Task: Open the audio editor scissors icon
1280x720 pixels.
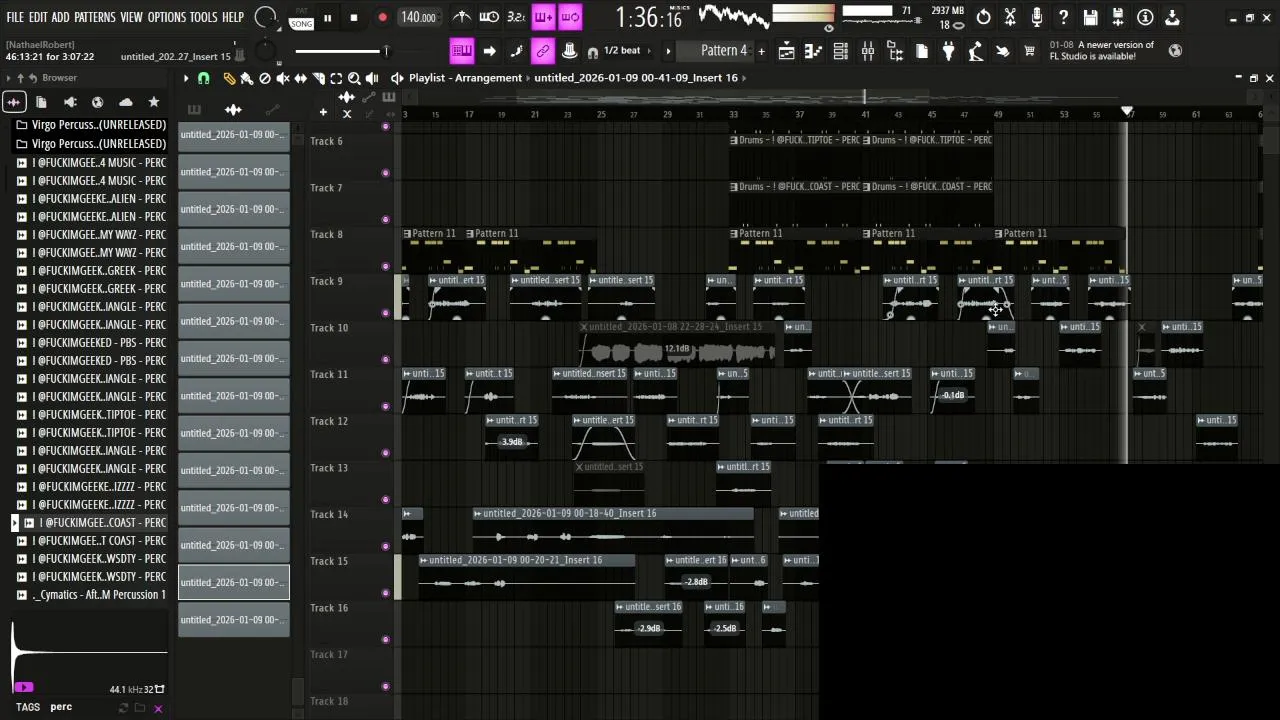Action: pyautogui.click(x=1011, y=17)
